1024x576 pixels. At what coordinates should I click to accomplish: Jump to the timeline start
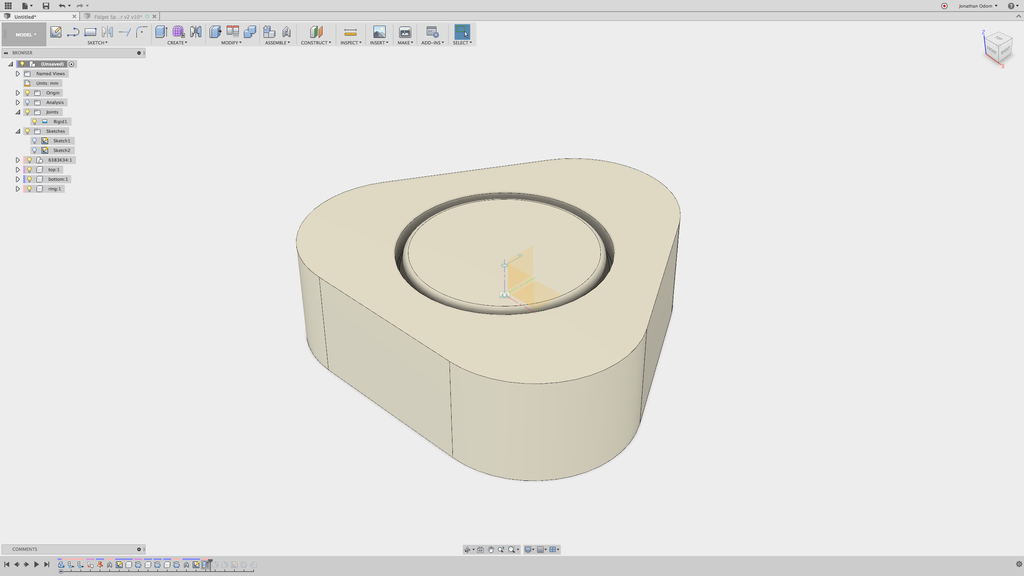7,564
